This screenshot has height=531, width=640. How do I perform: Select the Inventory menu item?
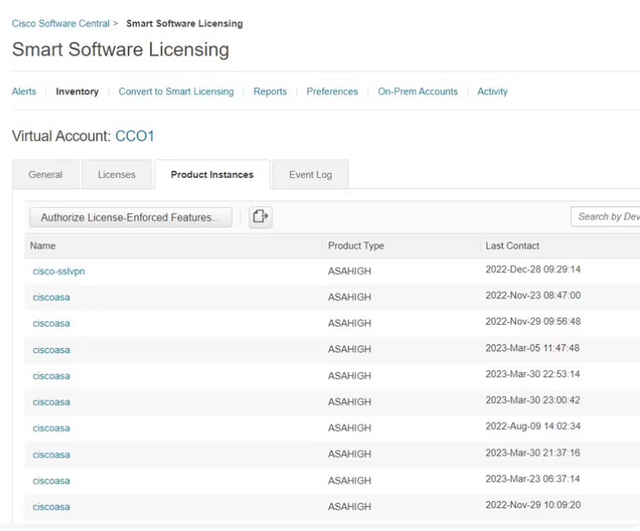coord(77,91)
